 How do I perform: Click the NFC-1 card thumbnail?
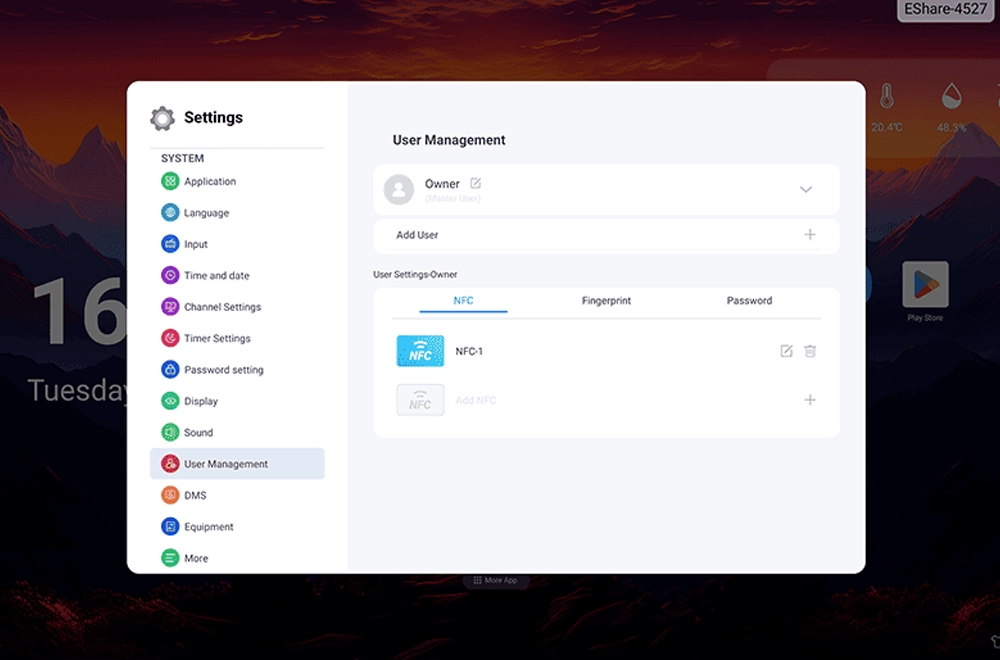tap(420, 351)
